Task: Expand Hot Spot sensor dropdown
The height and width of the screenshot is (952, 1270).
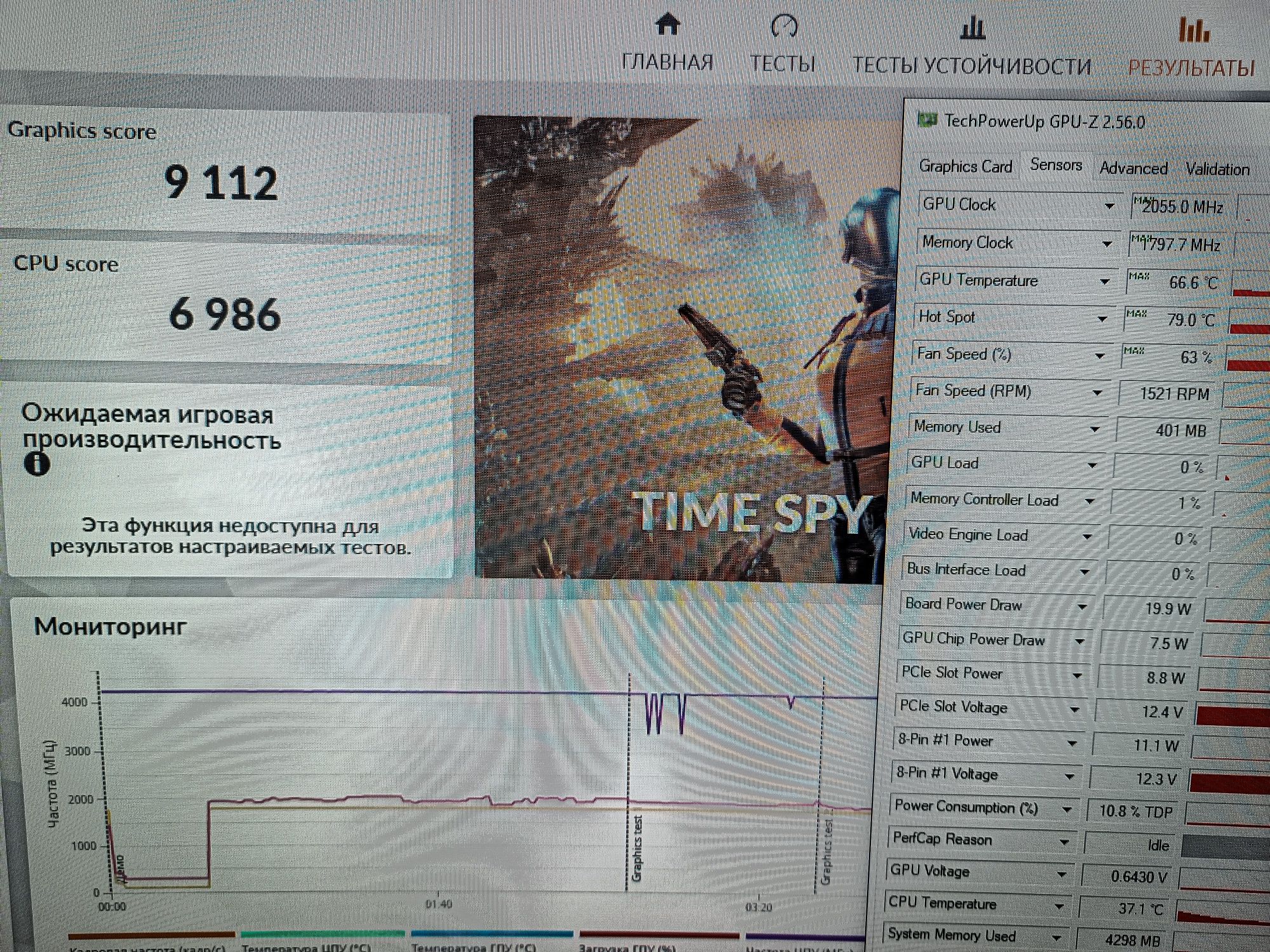Action: point(1102,319)
